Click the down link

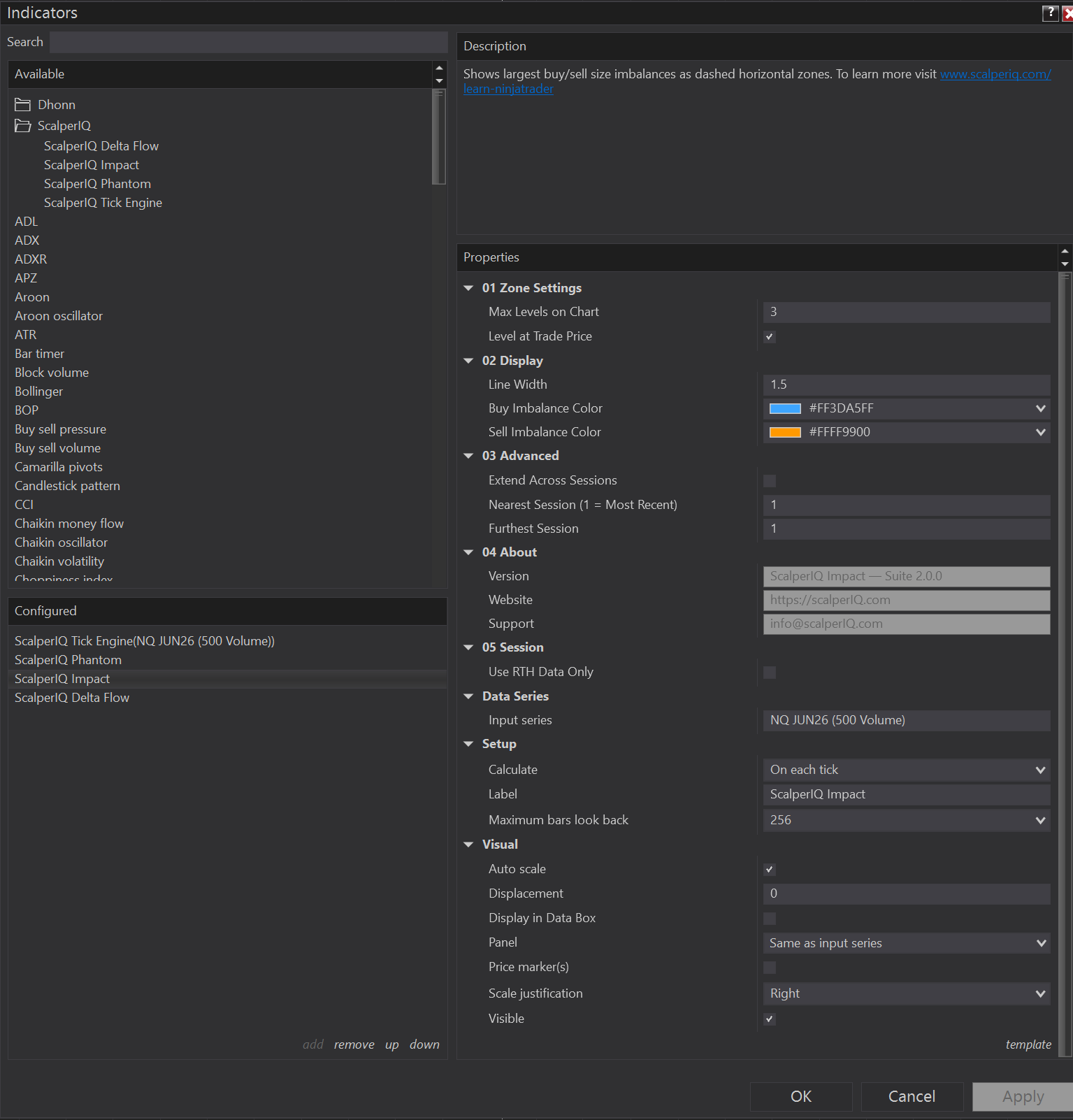(424, 1044)
